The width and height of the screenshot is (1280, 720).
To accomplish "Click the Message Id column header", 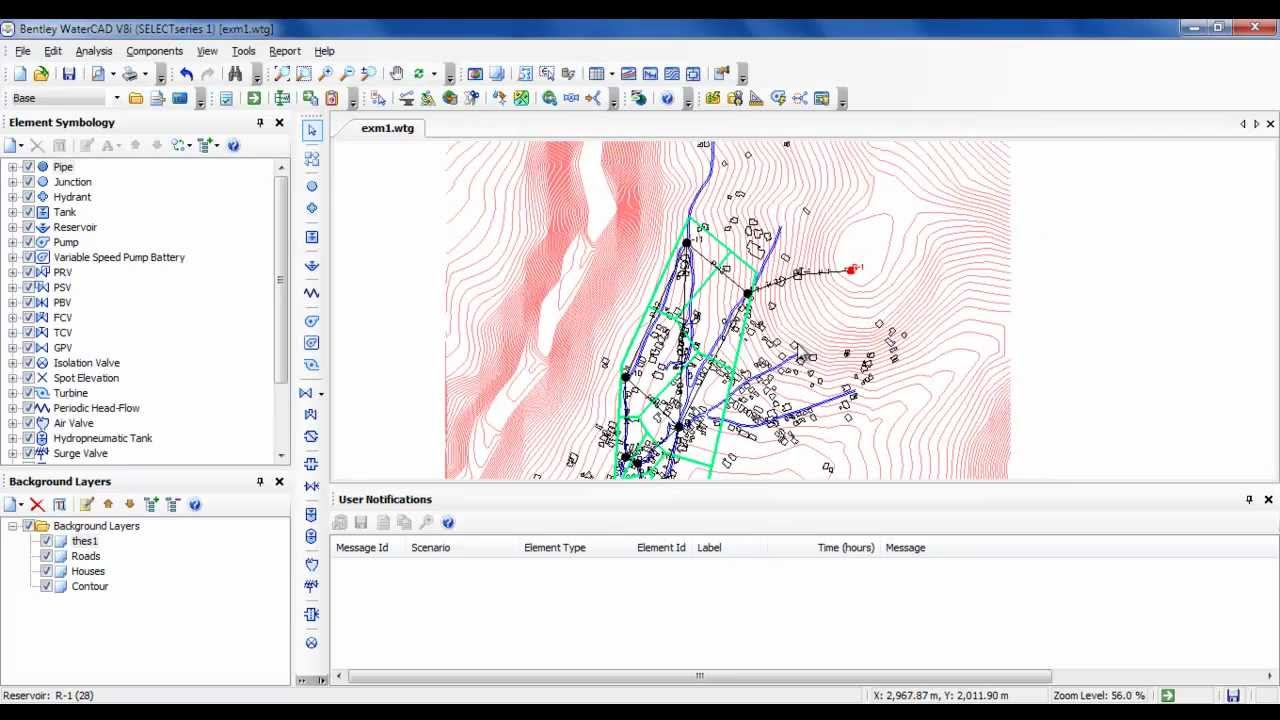I will click(x=362, y=548).
